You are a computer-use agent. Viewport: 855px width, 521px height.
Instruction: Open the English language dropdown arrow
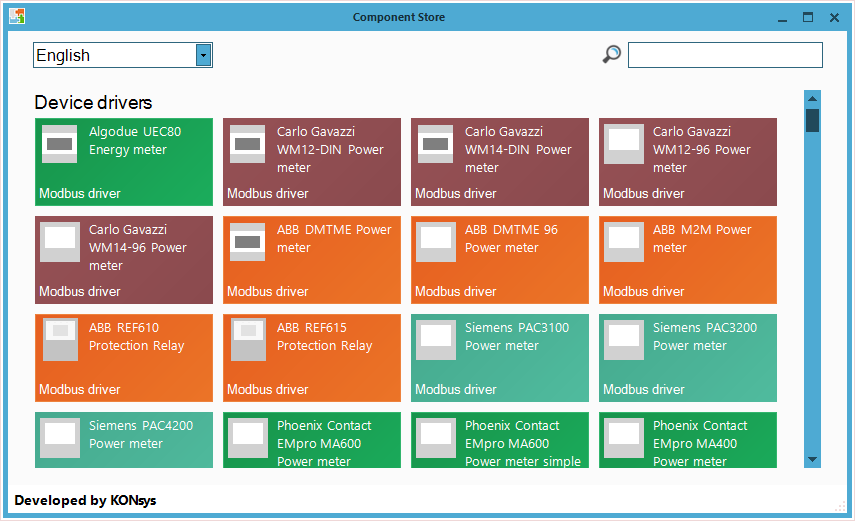(x=203, y=55)
